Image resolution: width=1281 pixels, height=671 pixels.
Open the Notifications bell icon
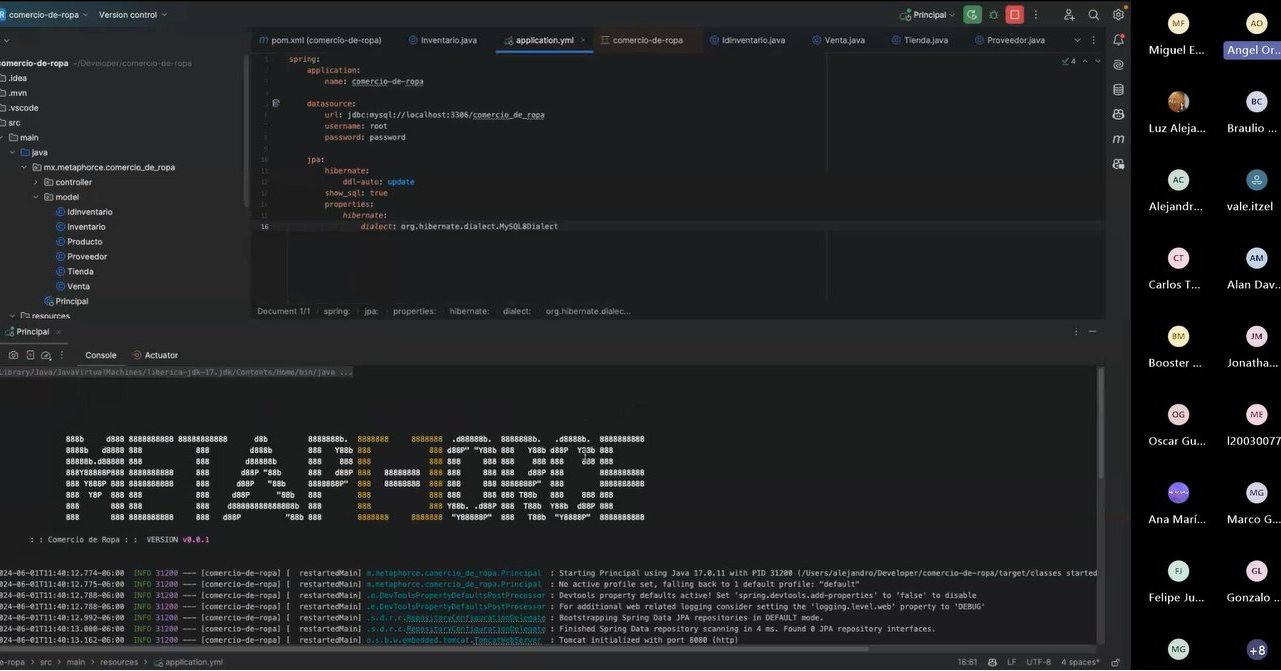(x=1118, y=40)
